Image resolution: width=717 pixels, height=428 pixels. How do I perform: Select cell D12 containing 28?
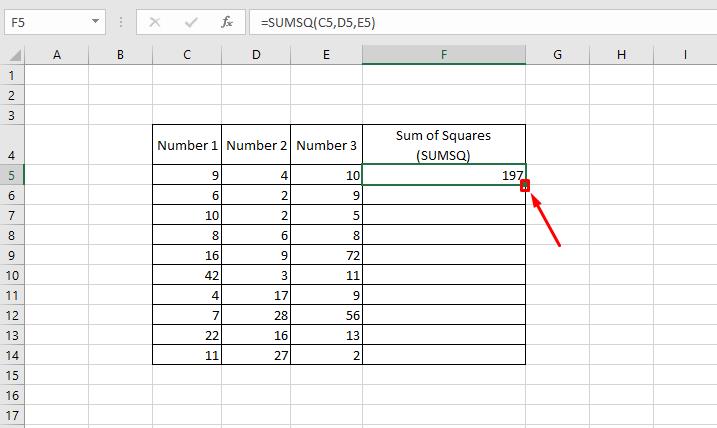coord(256,315)
